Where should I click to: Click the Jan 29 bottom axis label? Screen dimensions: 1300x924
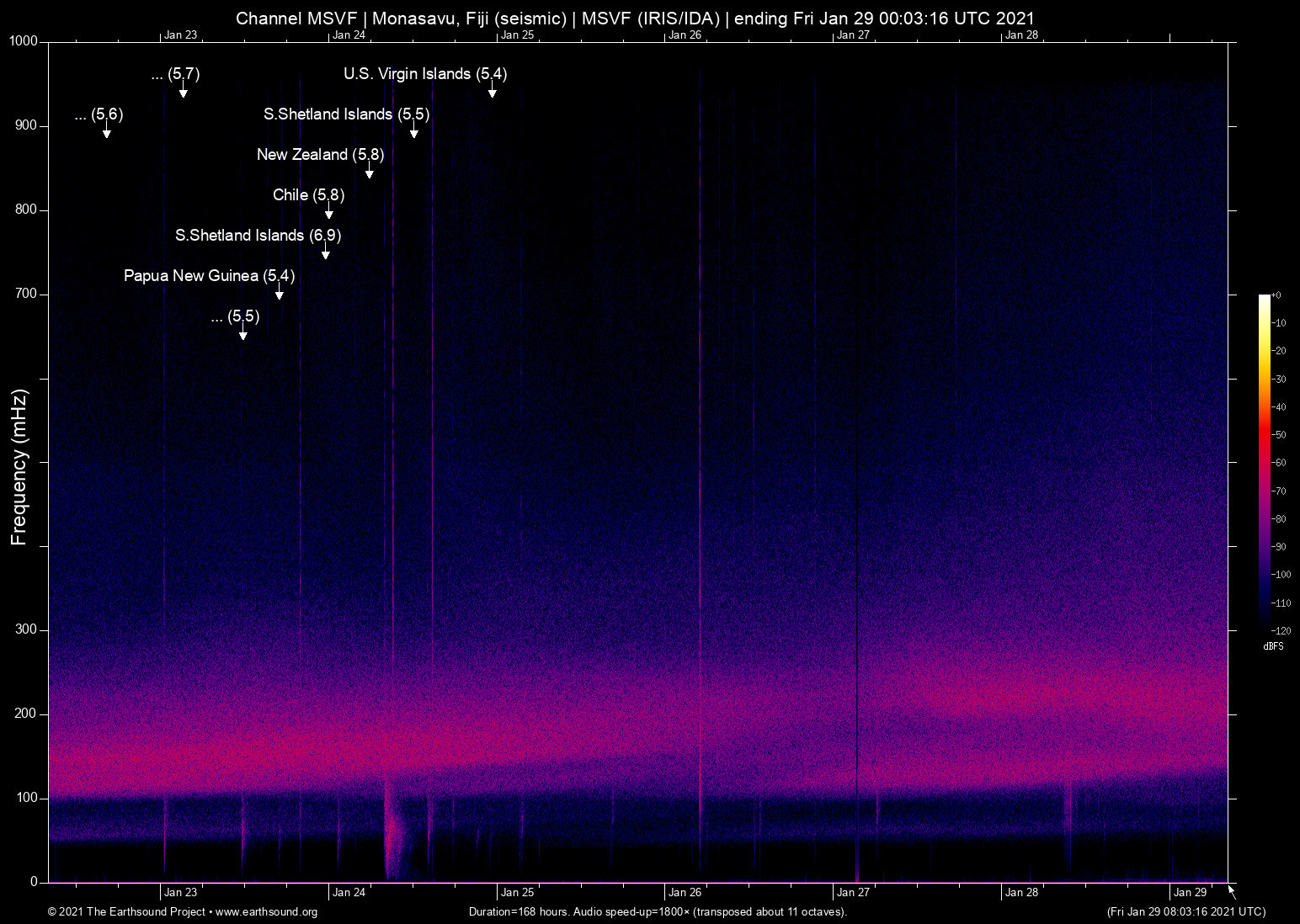pos(1190,893)
